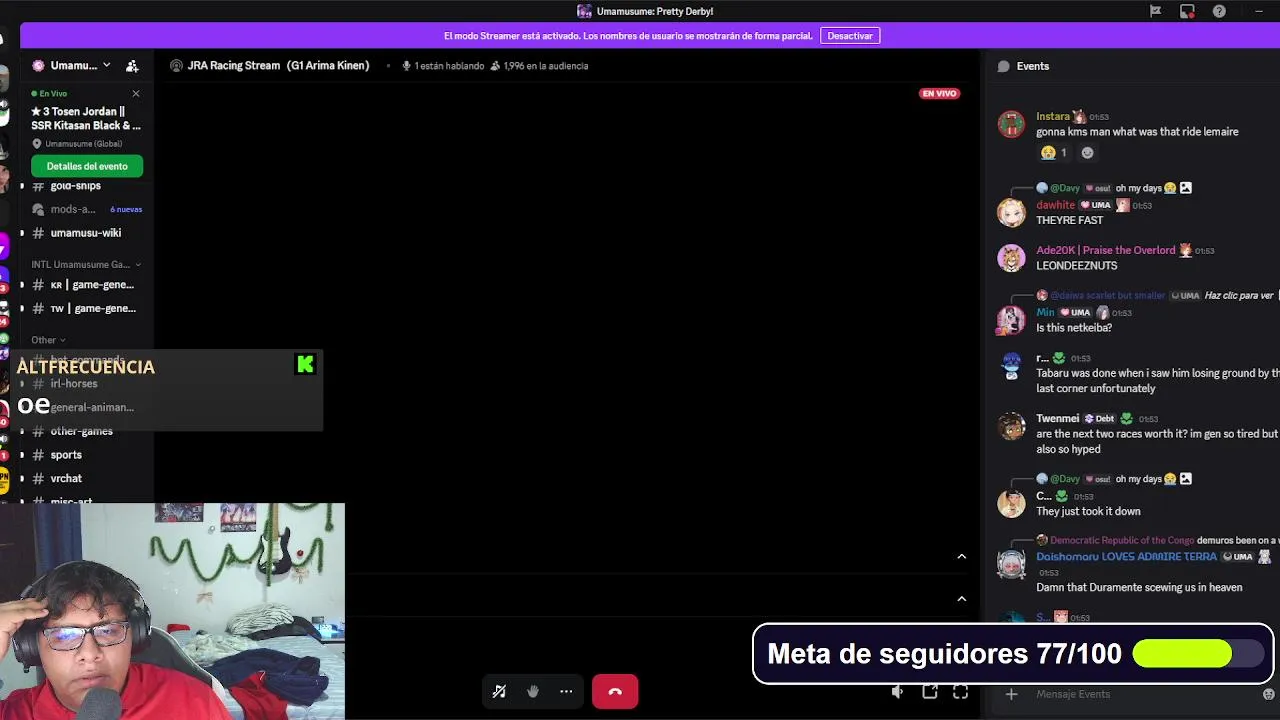Click username Ade20K | Praise the Overlord
1280x720 pixels.
[x=1105, y=250]
